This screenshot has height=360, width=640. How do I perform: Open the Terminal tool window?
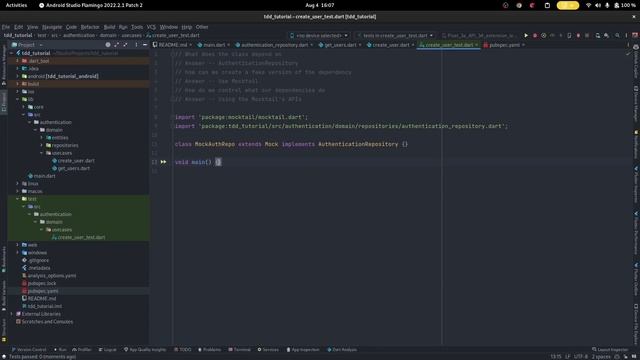pos(240,350)
